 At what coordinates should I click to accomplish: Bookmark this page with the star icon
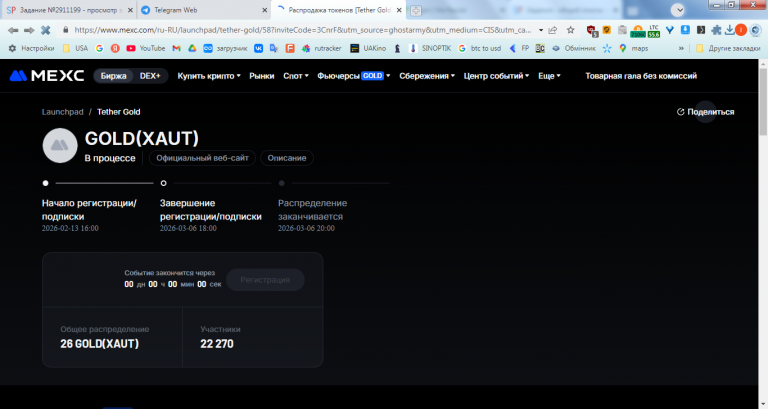(571, 30)
